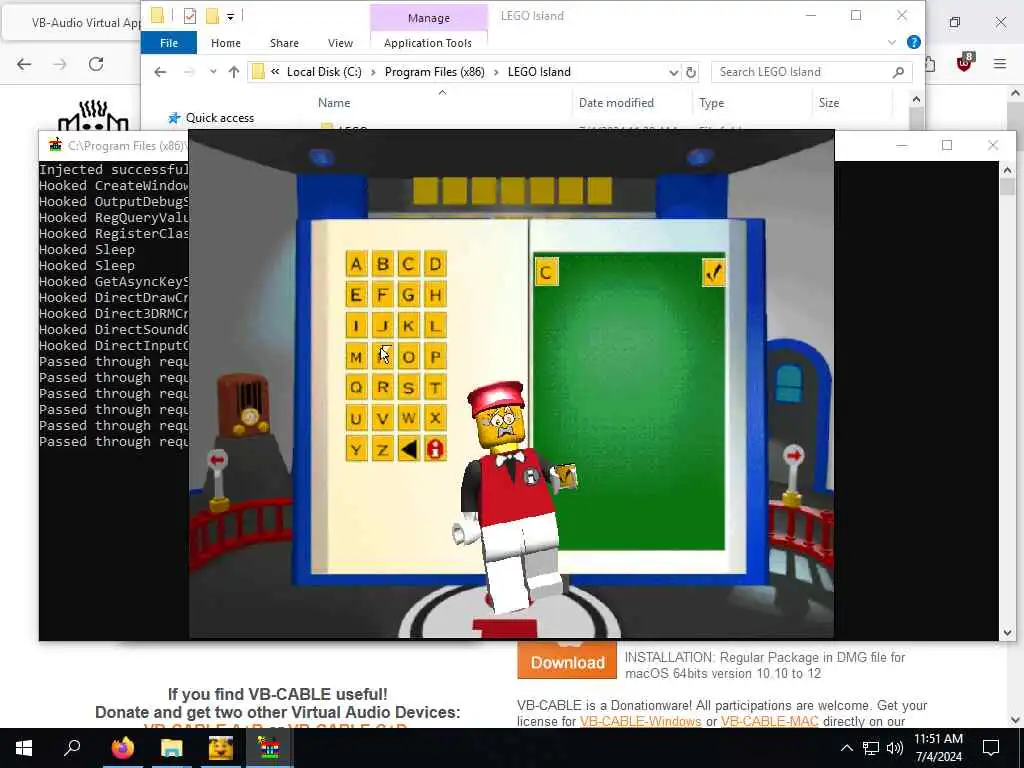Click the orange Download button

pyautogui.click(x=567, y=662)
